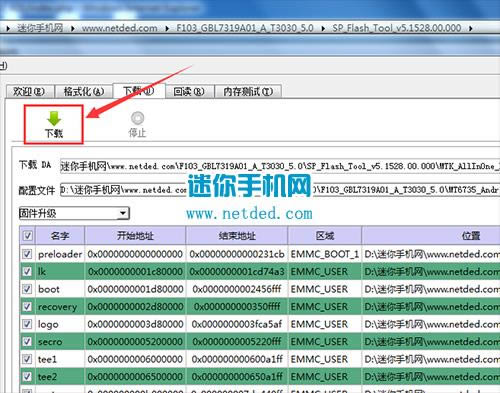
Task: Select the 下载 tab
Action: (x=139, y=91)
